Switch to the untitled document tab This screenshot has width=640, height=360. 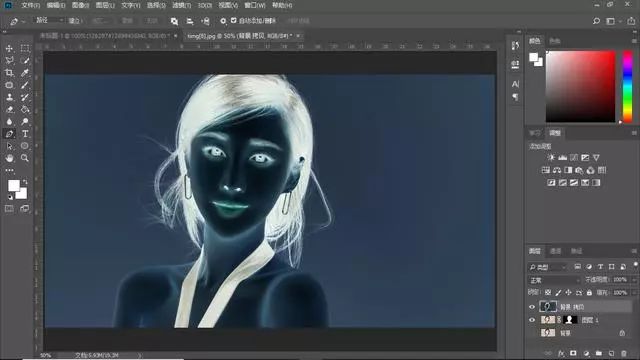point(104,36)
